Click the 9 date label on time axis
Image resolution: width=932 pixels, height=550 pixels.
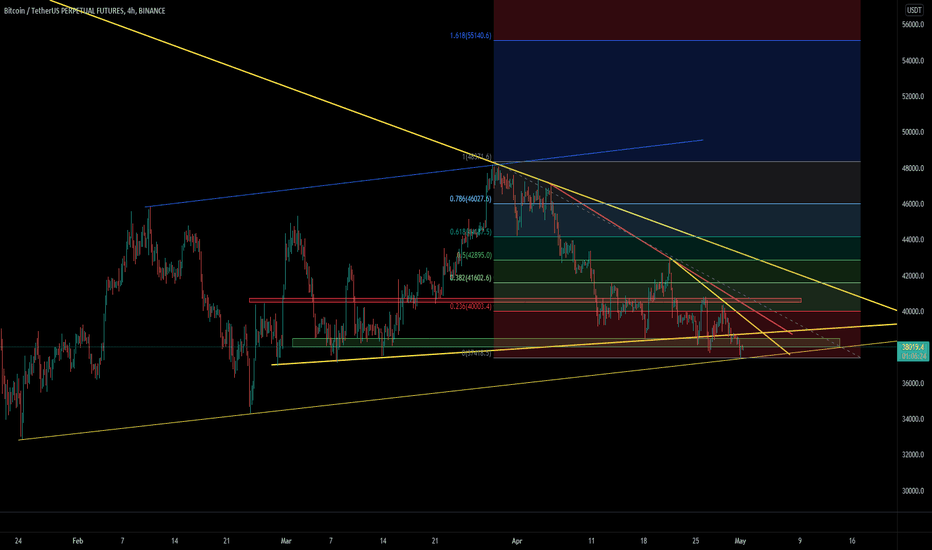799,541
